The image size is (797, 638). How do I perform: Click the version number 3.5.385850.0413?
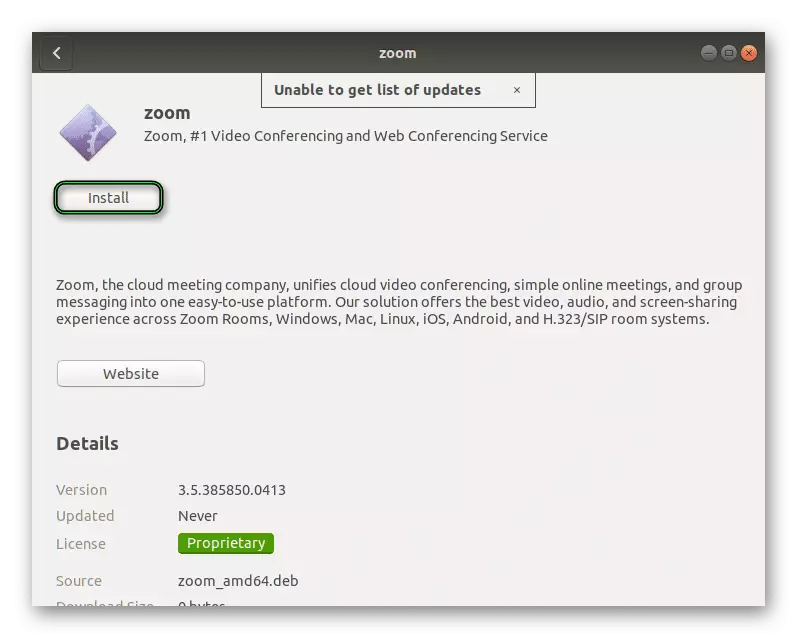pyautogui.click(x=232, y=490)
